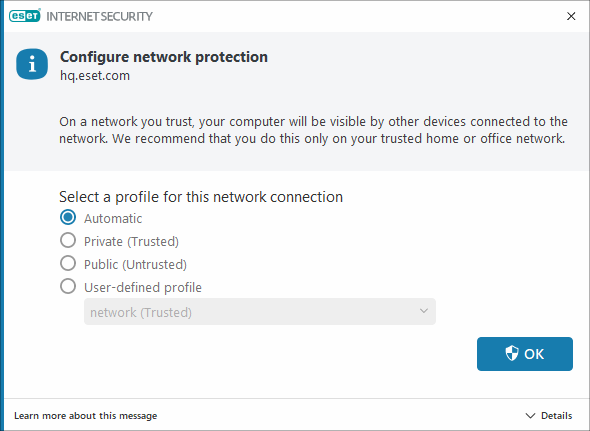
Task: Confirm selection with the OK button
Action: (x=525, y=354)
